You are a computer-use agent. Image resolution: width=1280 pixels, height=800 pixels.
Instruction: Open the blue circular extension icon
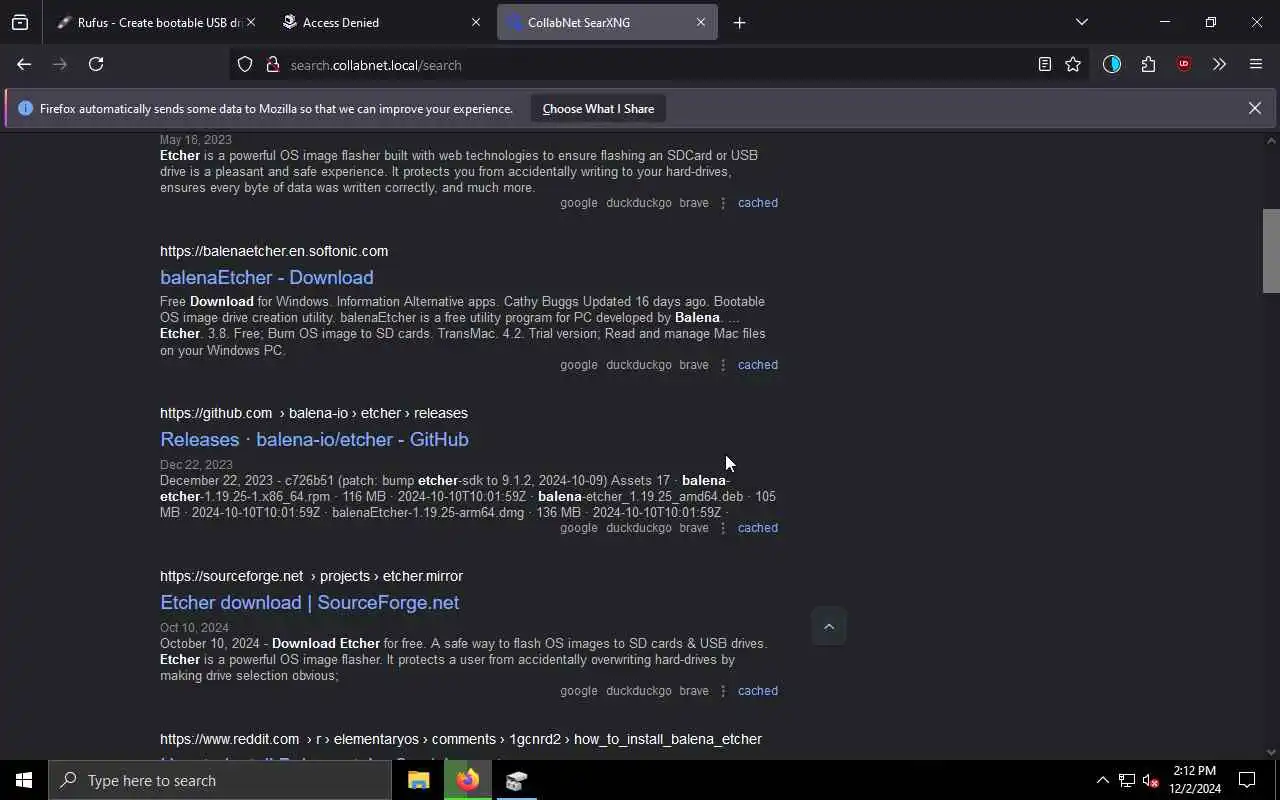coord(1112,64)
